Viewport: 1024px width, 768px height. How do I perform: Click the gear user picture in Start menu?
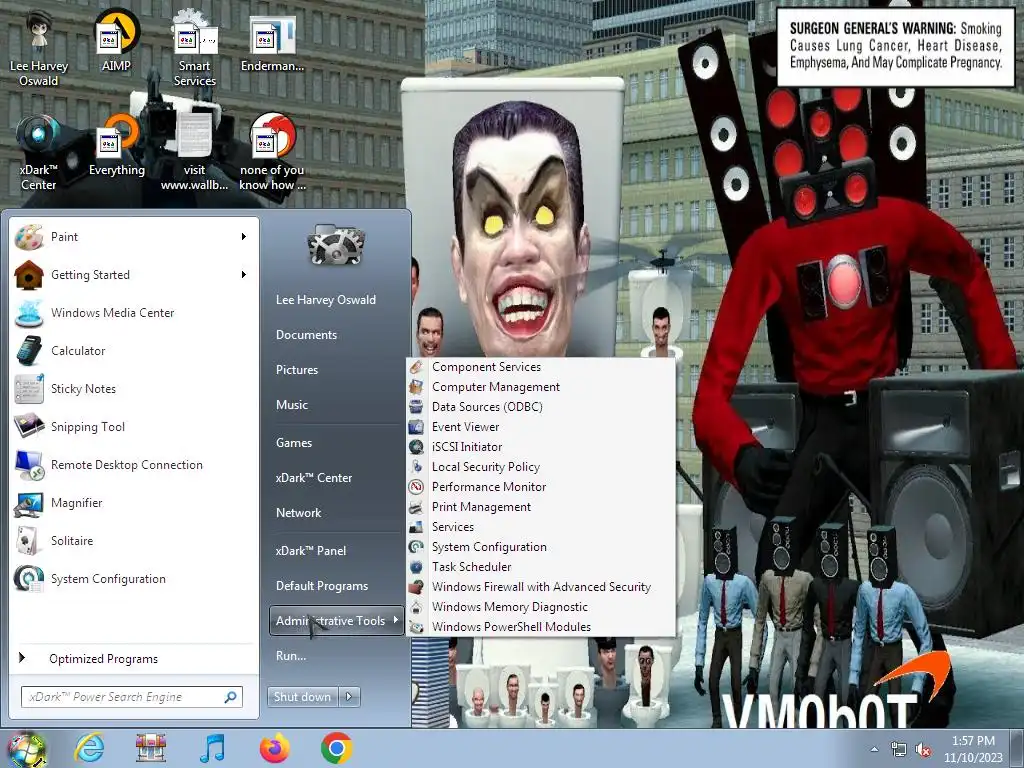336,244
